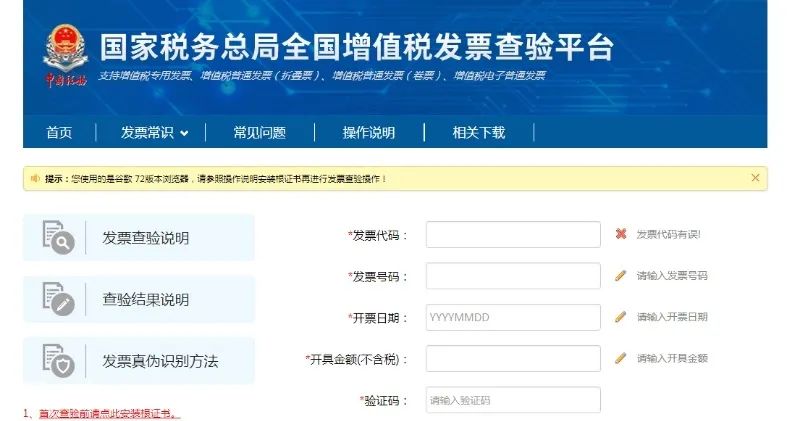
Task: Click the 发票代码有误 error text
Action: coord(668,234)
